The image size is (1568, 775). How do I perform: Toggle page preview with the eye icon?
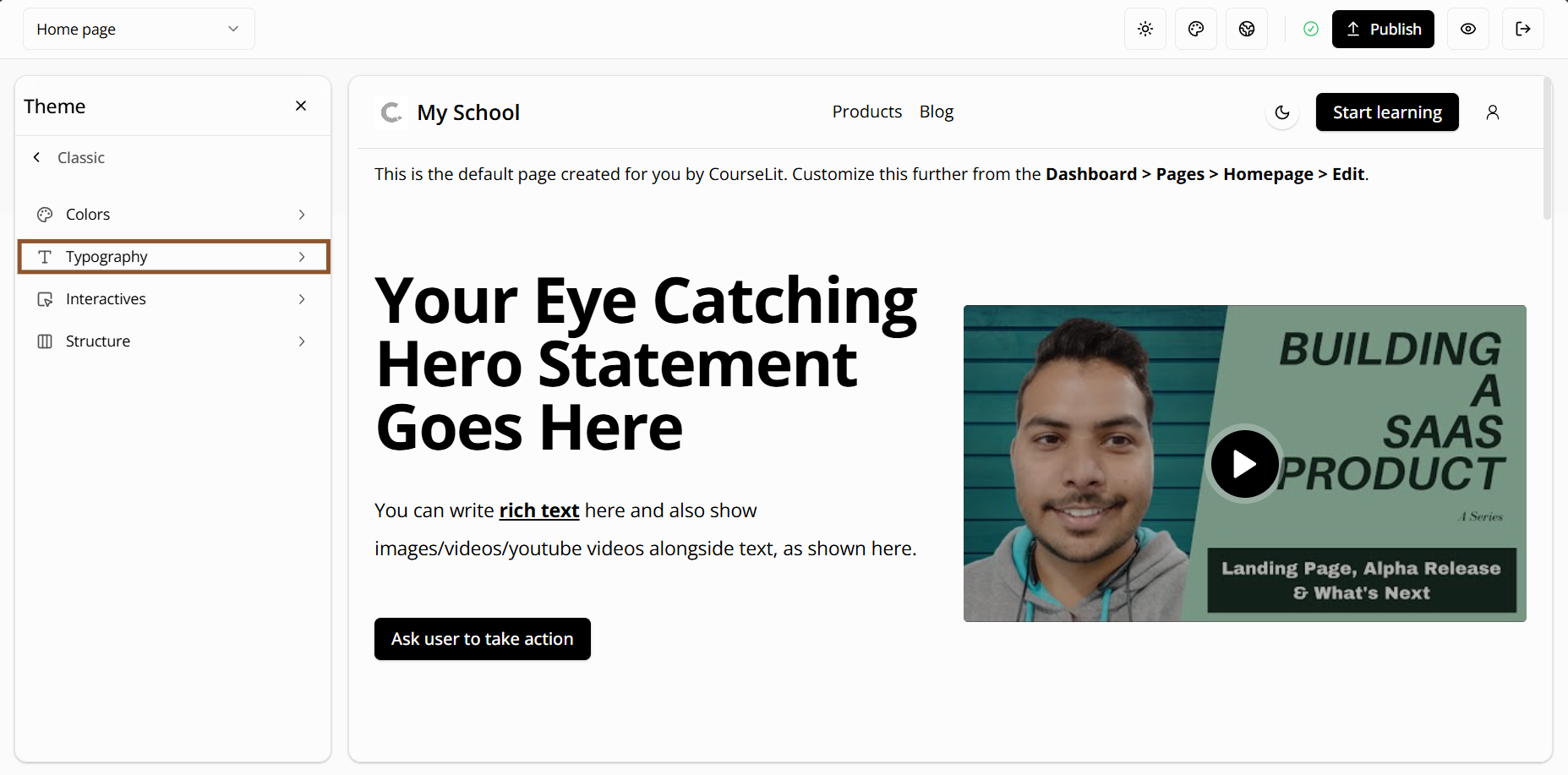click(1468, 28)
